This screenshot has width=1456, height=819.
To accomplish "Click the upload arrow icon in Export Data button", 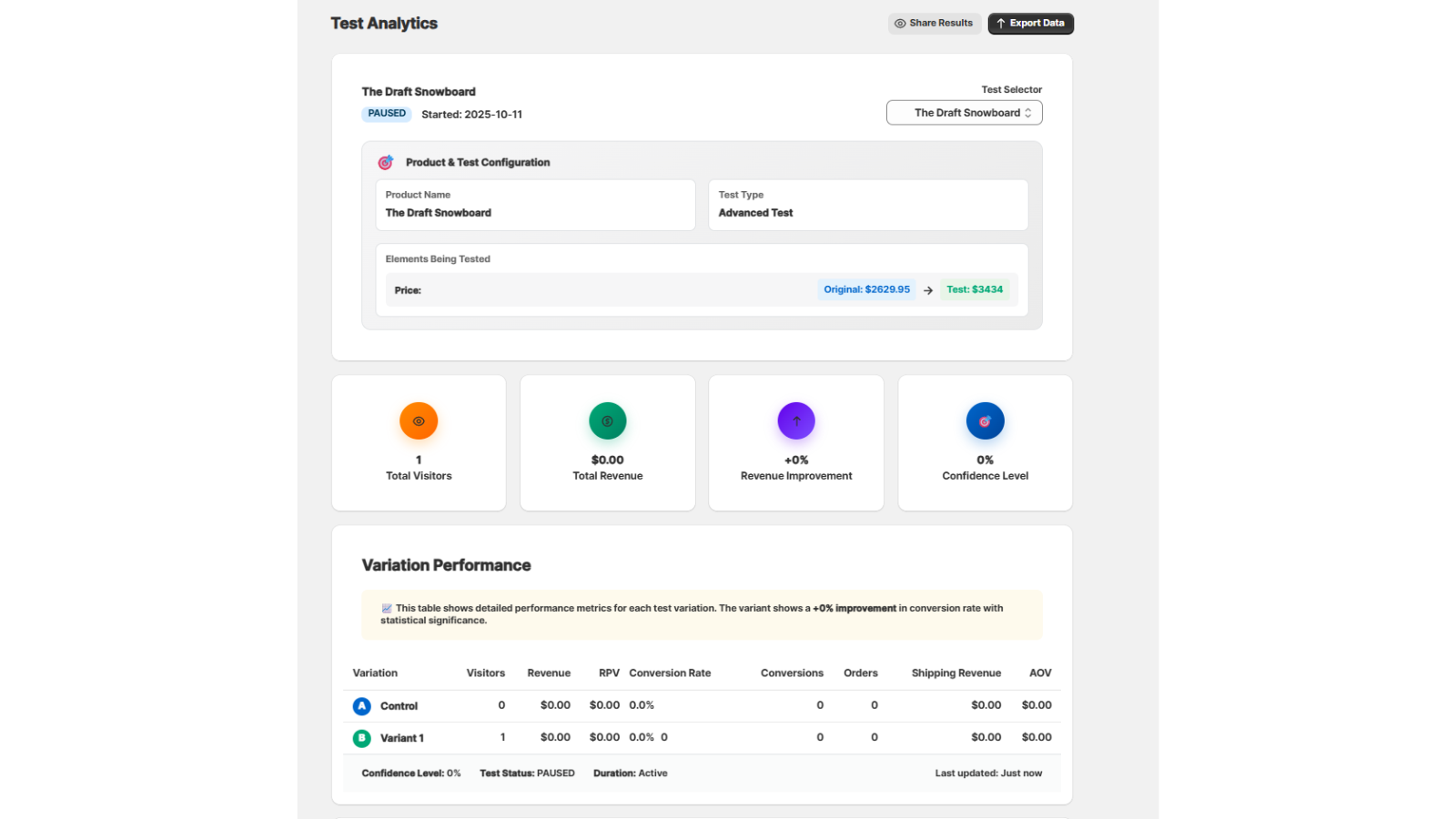I will coord(1001,24).
